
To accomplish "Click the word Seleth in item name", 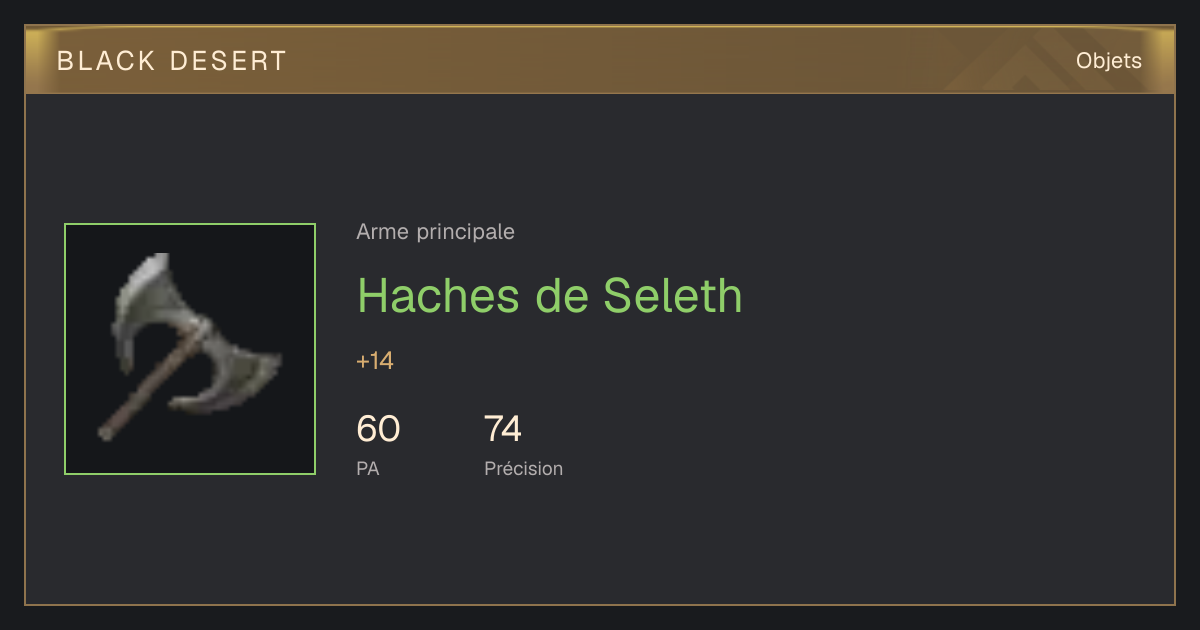I will [673, 295].
